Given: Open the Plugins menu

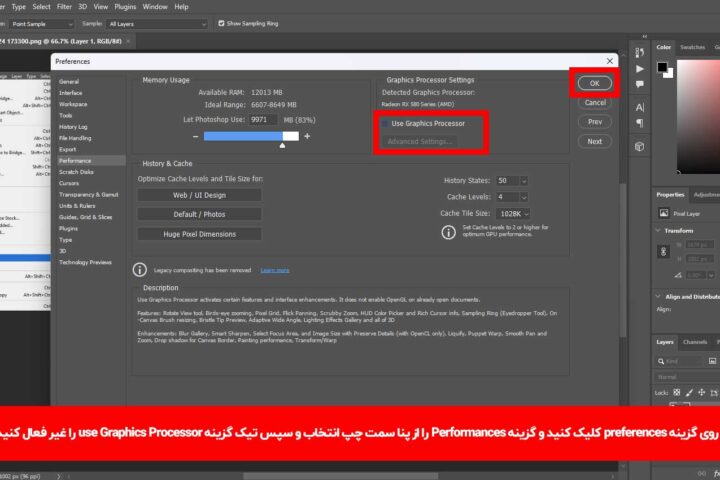Looking at the screenshot, I should [x=125, y=7].
